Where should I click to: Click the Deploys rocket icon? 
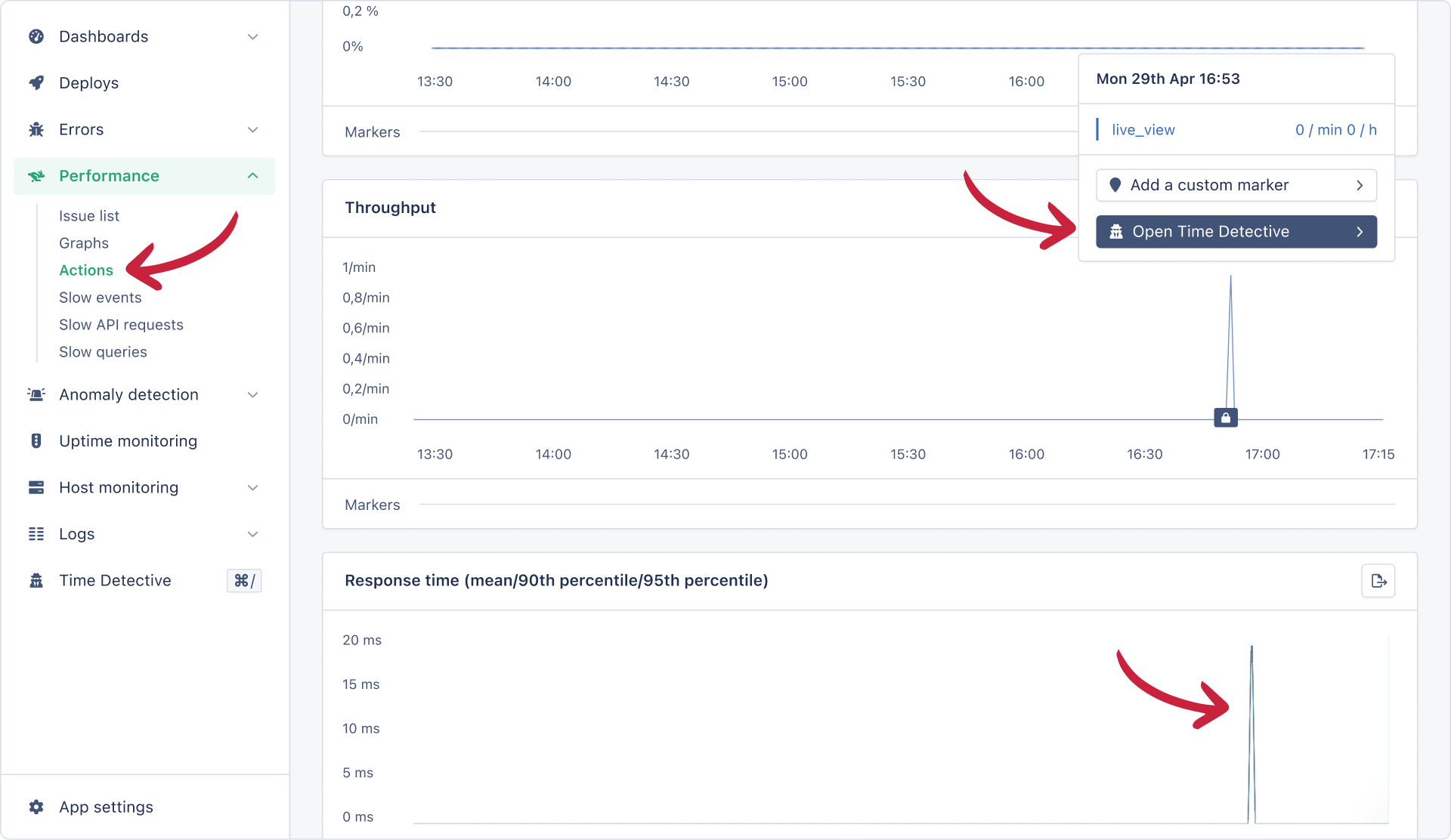pos(36,83)
